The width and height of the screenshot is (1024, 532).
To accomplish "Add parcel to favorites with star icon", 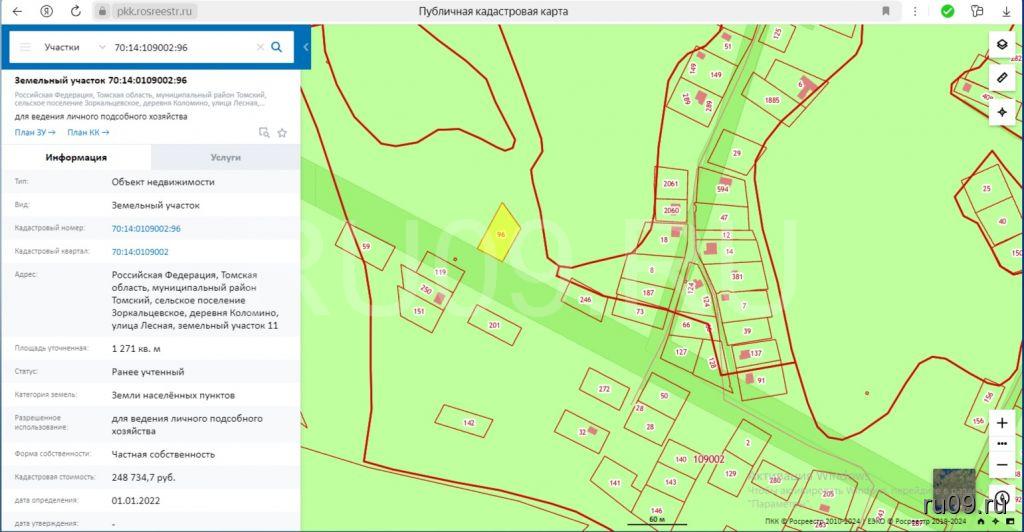I will pos(282,132).
